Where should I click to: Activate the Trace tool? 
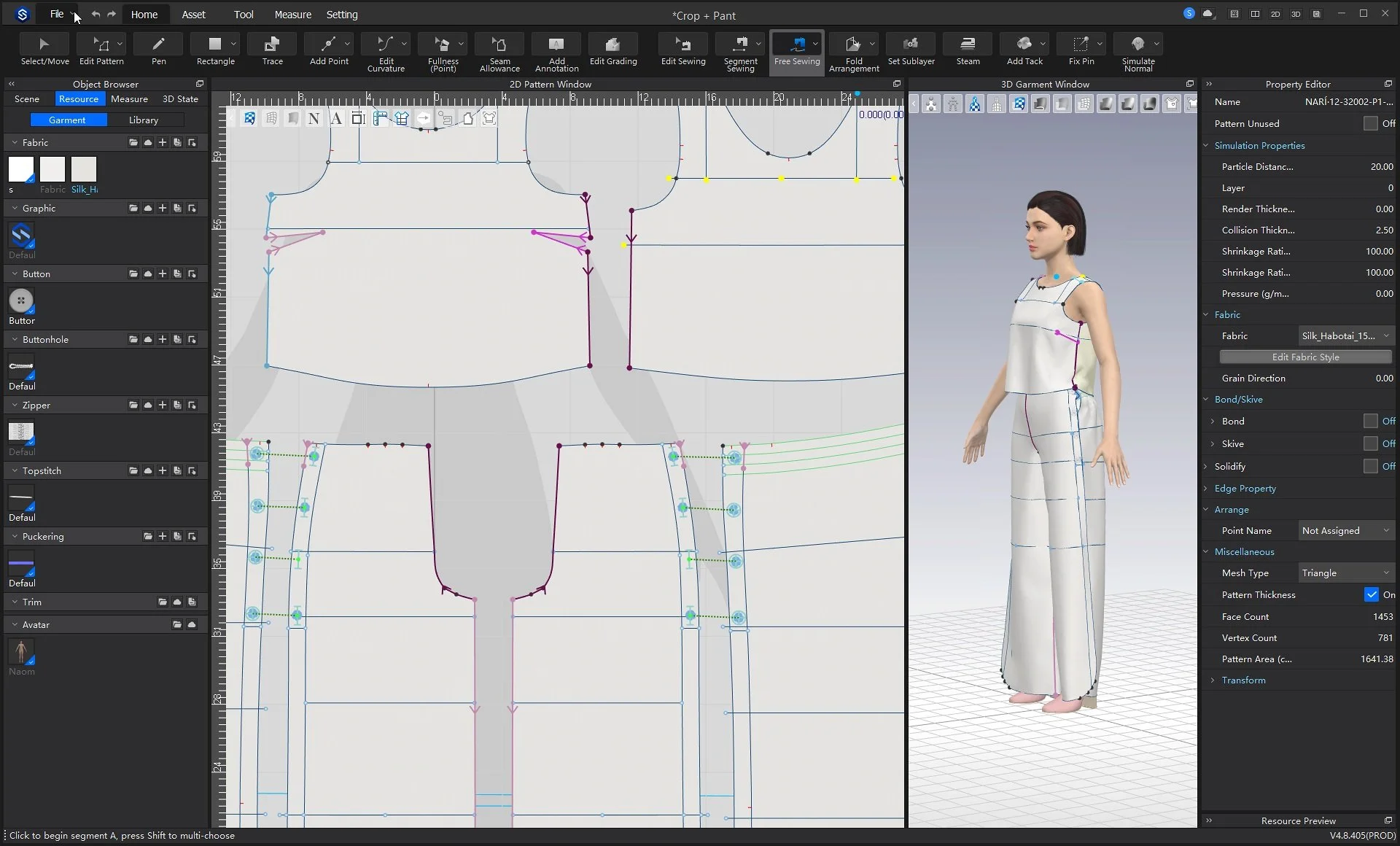click(272, 50)
